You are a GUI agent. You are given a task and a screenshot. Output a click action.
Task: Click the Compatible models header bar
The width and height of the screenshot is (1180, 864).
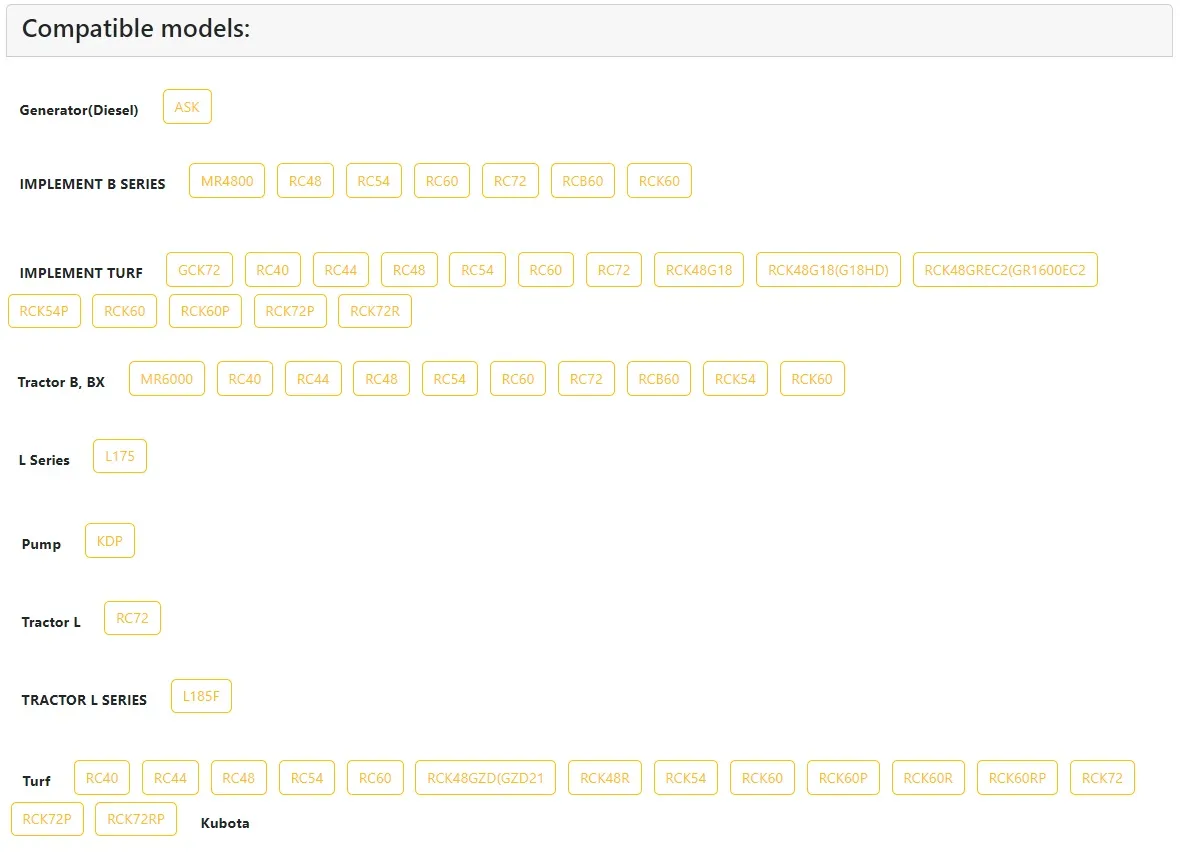coord(589,30)
